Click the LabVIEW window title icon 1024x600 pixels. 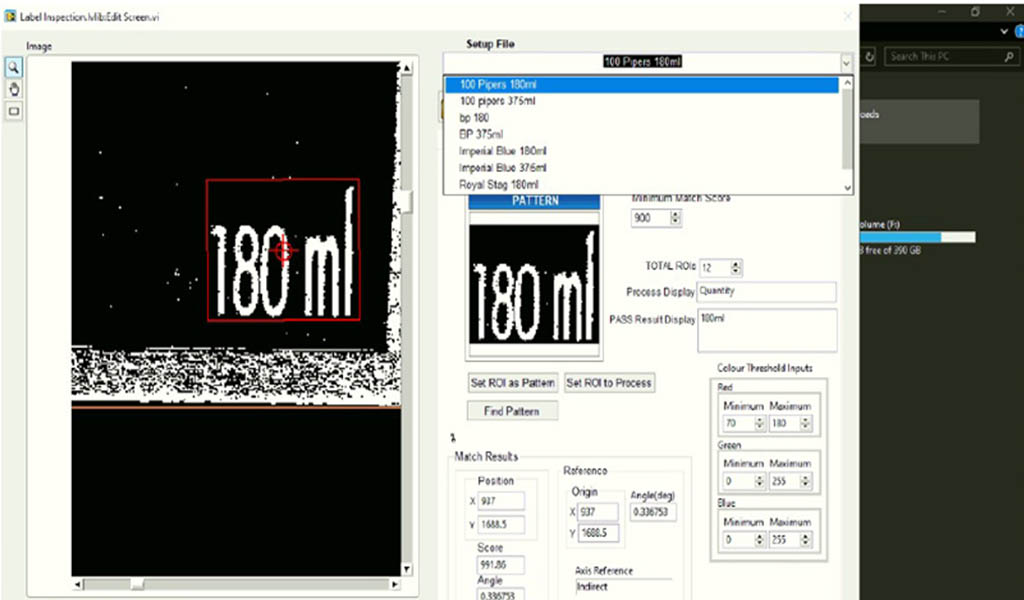(x=10, y=15)
